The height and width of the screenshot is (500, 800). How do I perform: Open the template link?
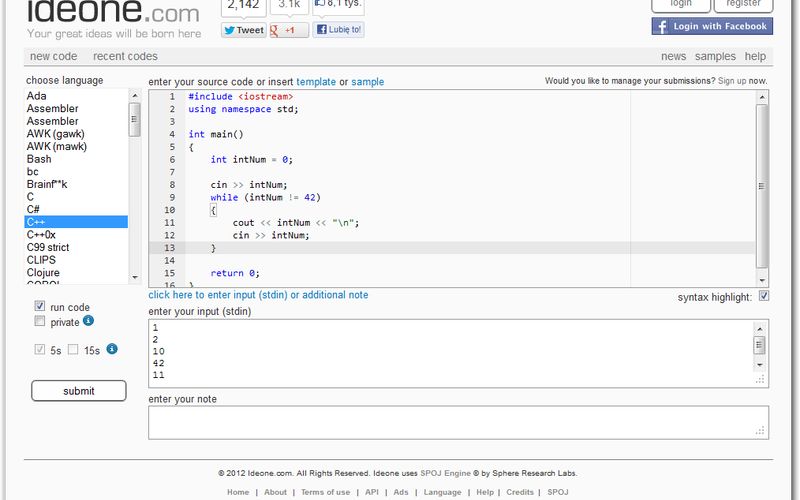316,82
